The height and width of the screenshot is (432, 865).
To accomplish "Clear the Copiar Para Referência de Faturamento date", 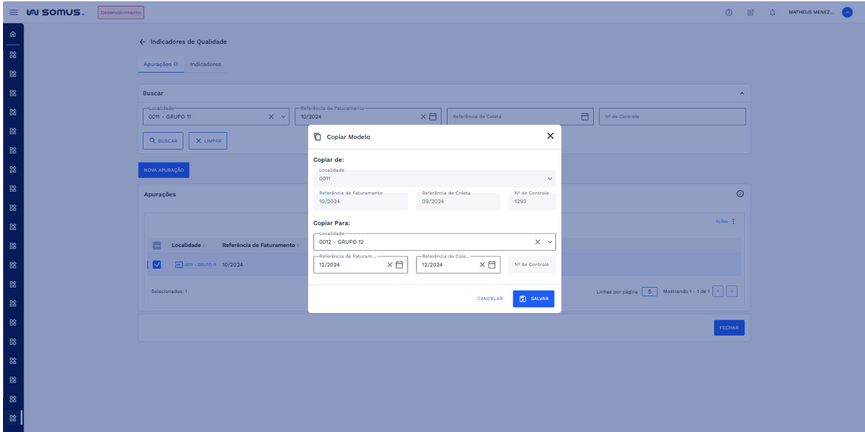I will pyautogui.click(x=389, y=265).
